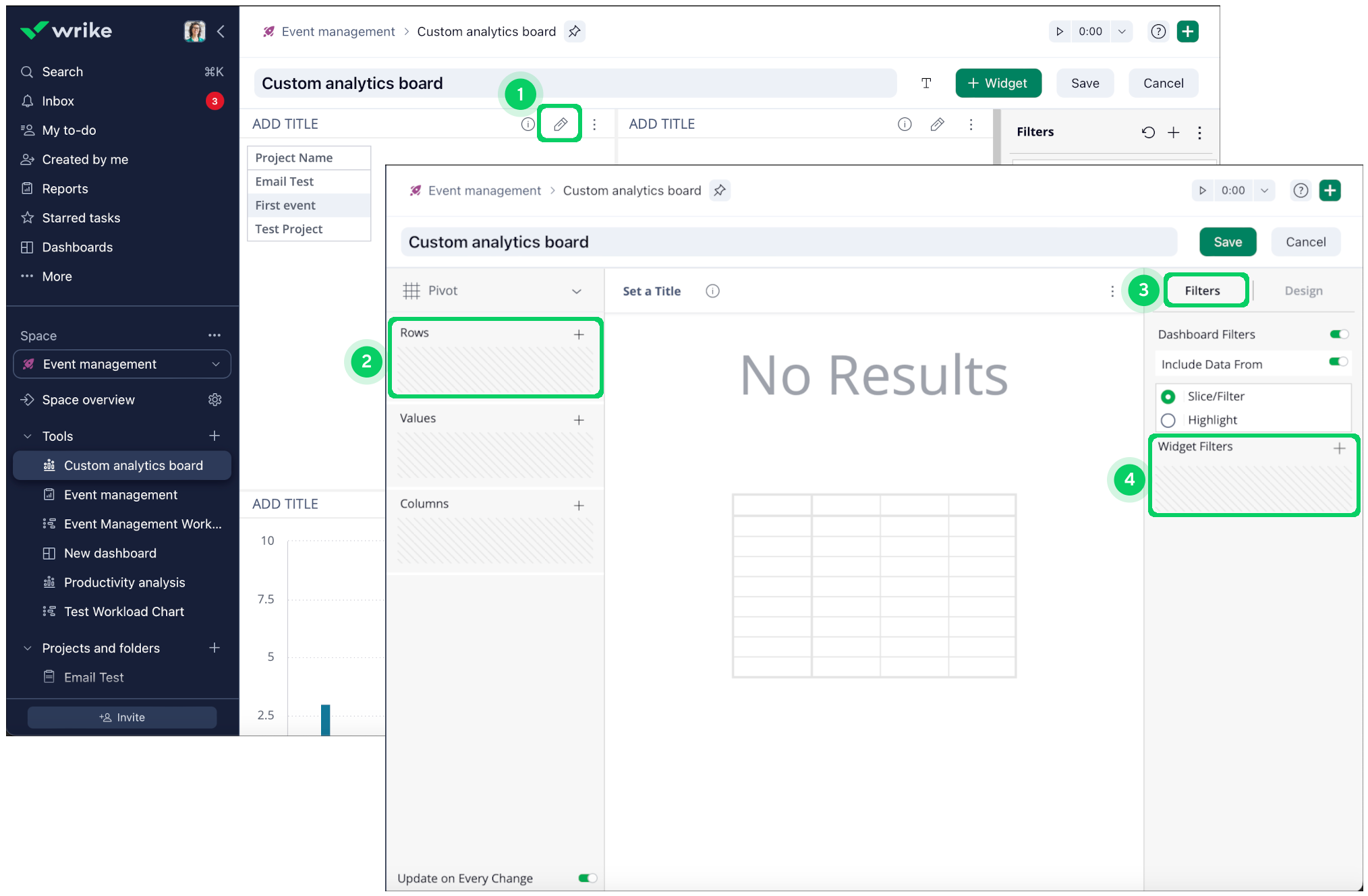Image resolution: width=1368 pixels, height=896 pixels.
Task: Open the Event management space dropdown
Action: [122, 364]
